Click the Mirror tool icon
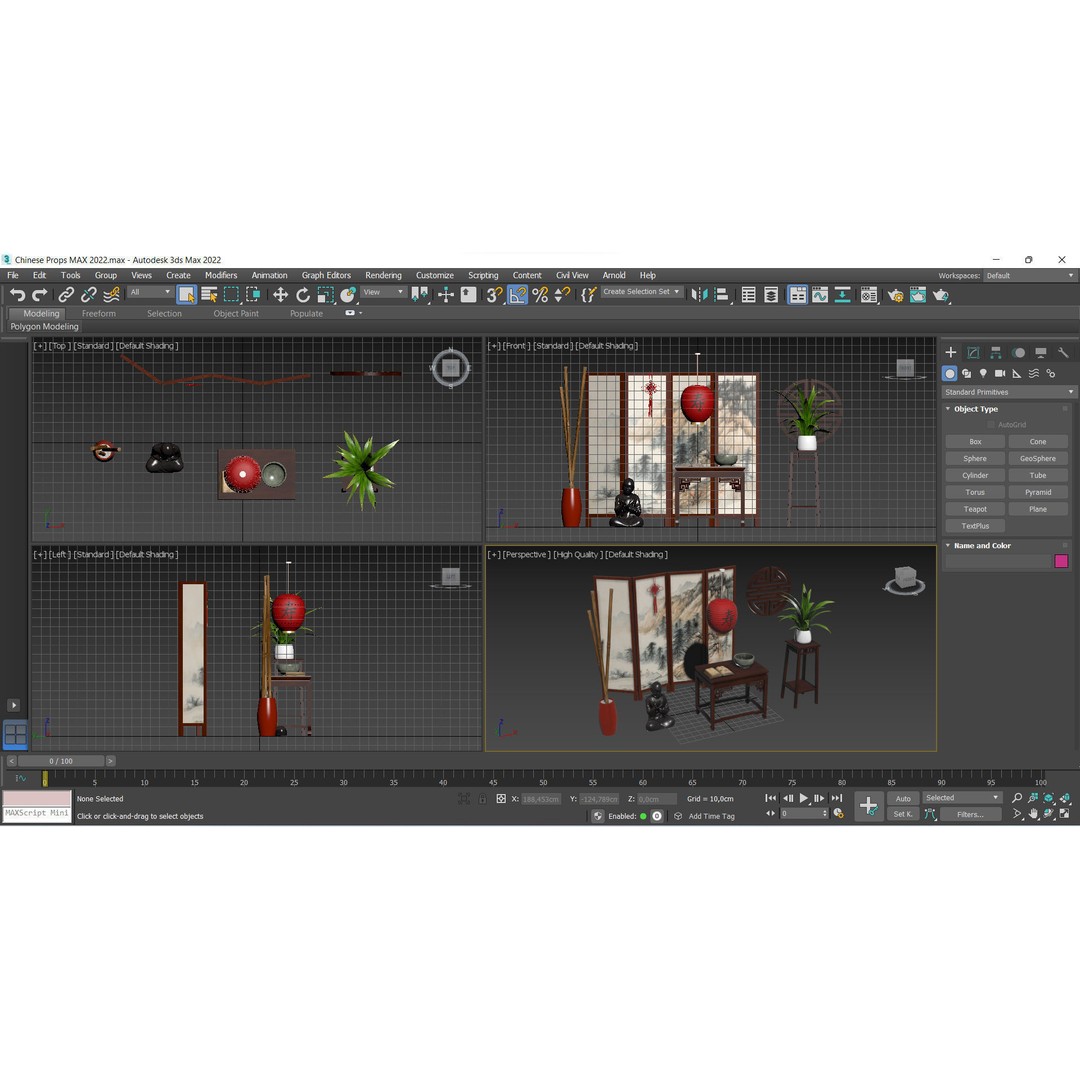 tap(699, 295)
